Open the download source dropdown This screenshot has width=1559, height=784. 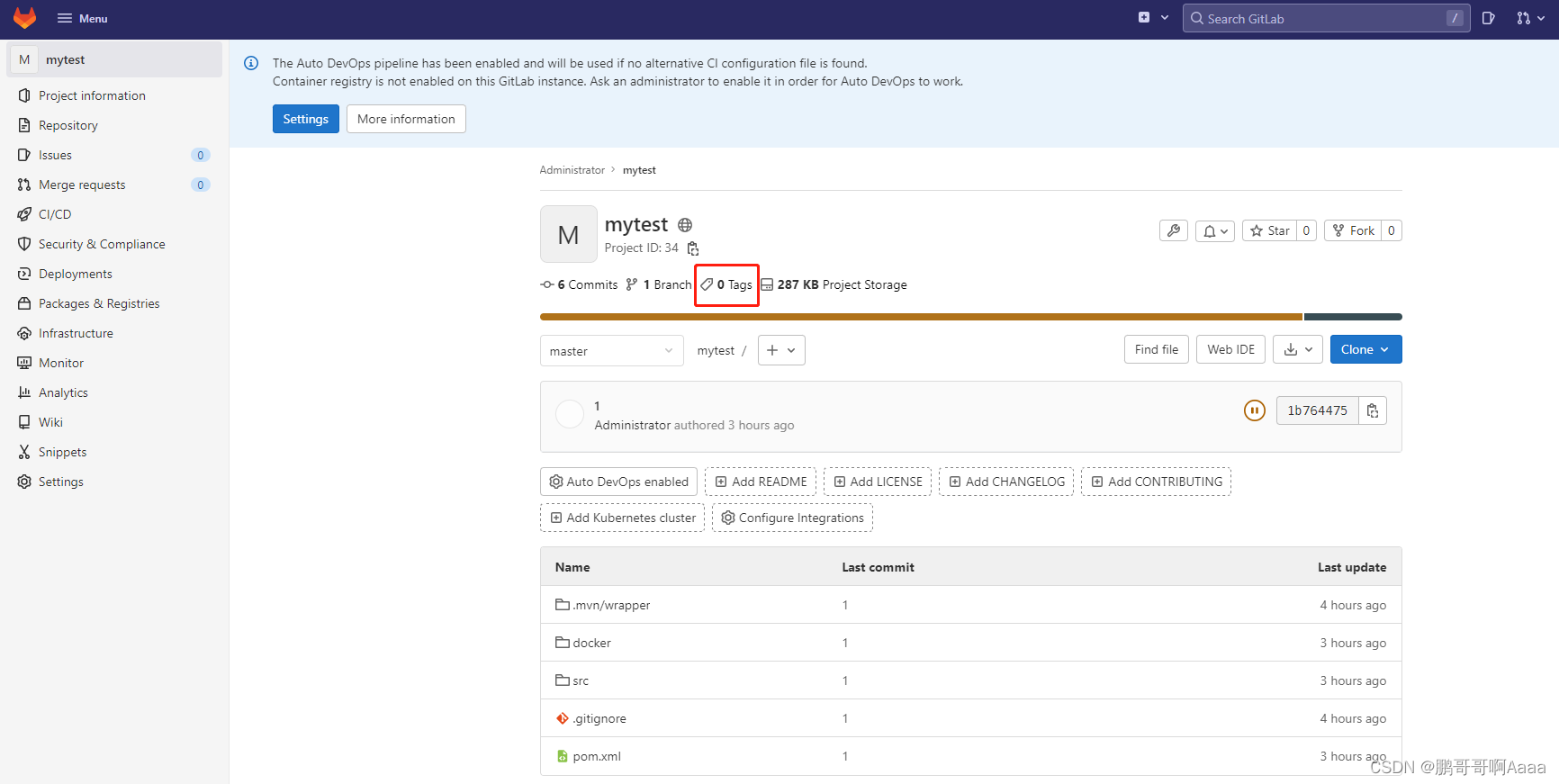pyautogui.click(x=1298, y=349)
